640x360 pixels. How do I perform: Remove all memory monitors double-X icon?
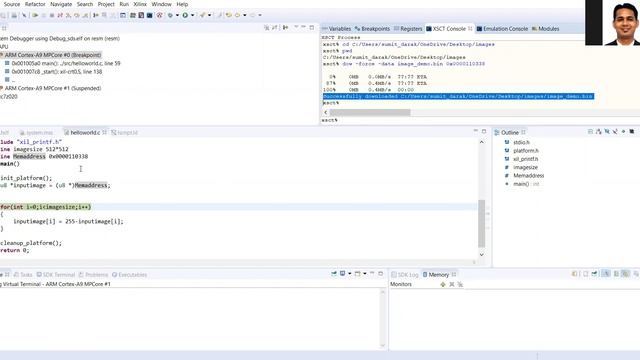tap(460, 284)
